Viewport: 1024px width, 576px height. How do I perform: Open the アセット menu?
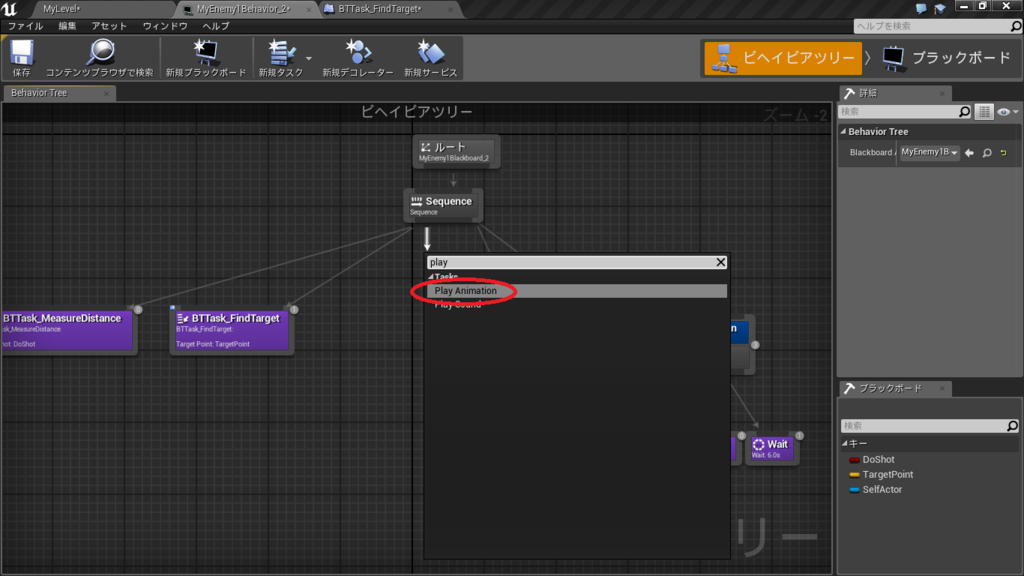point(109,26)
